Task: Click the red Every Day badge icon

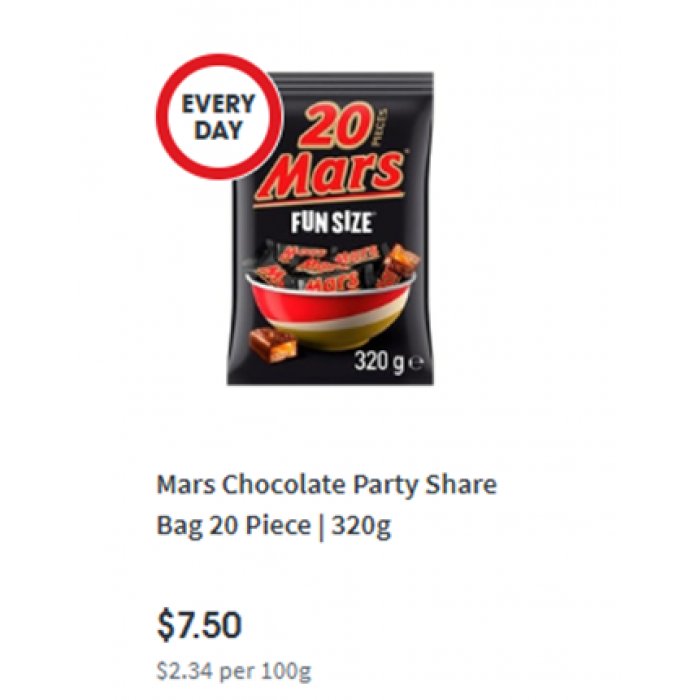Action: [219, 117]
